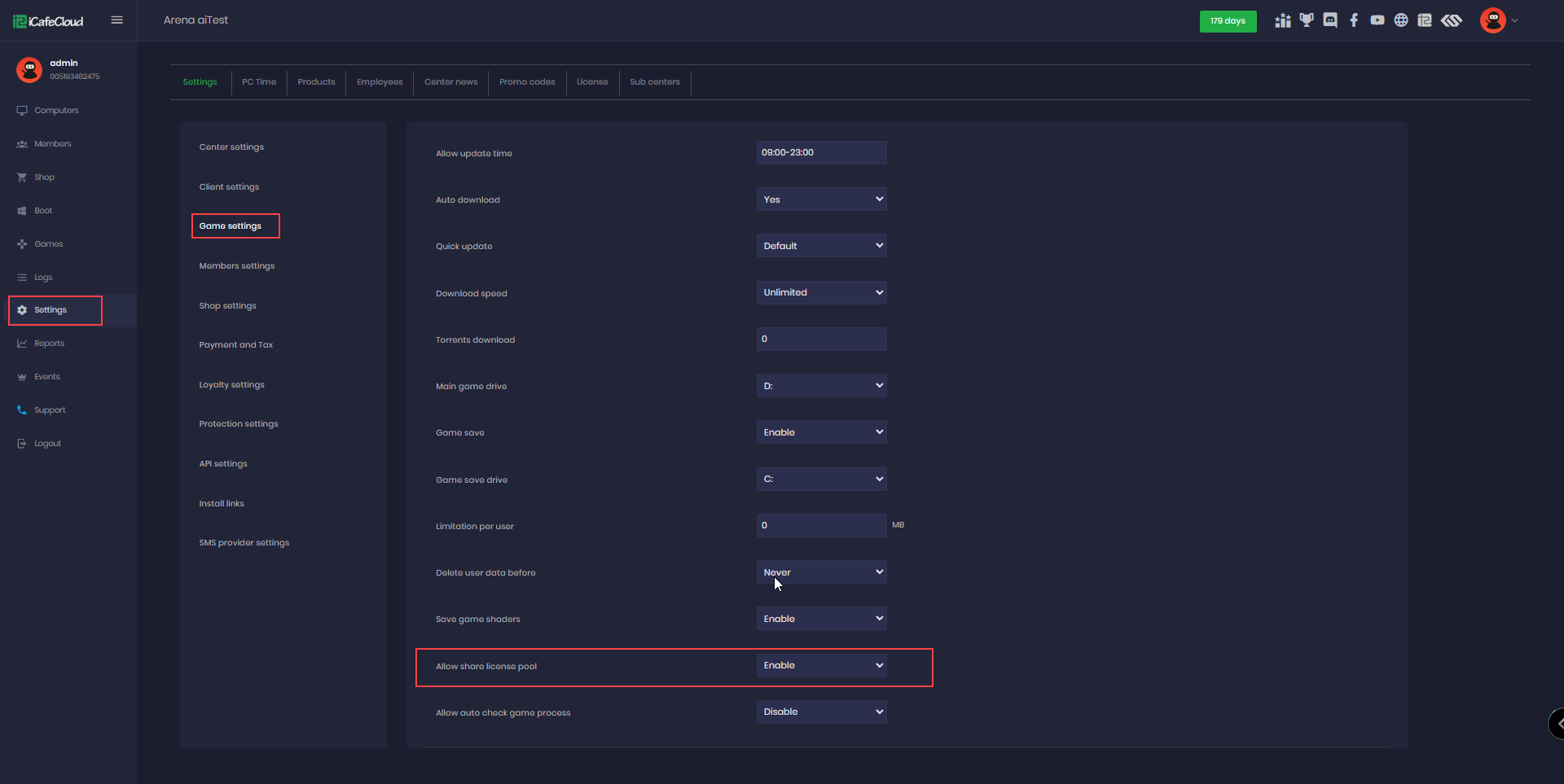Image resolution: width=1564 pixels, height=784 pixels.
Task: Go to Computers in the sidebar
Action: 56,111
